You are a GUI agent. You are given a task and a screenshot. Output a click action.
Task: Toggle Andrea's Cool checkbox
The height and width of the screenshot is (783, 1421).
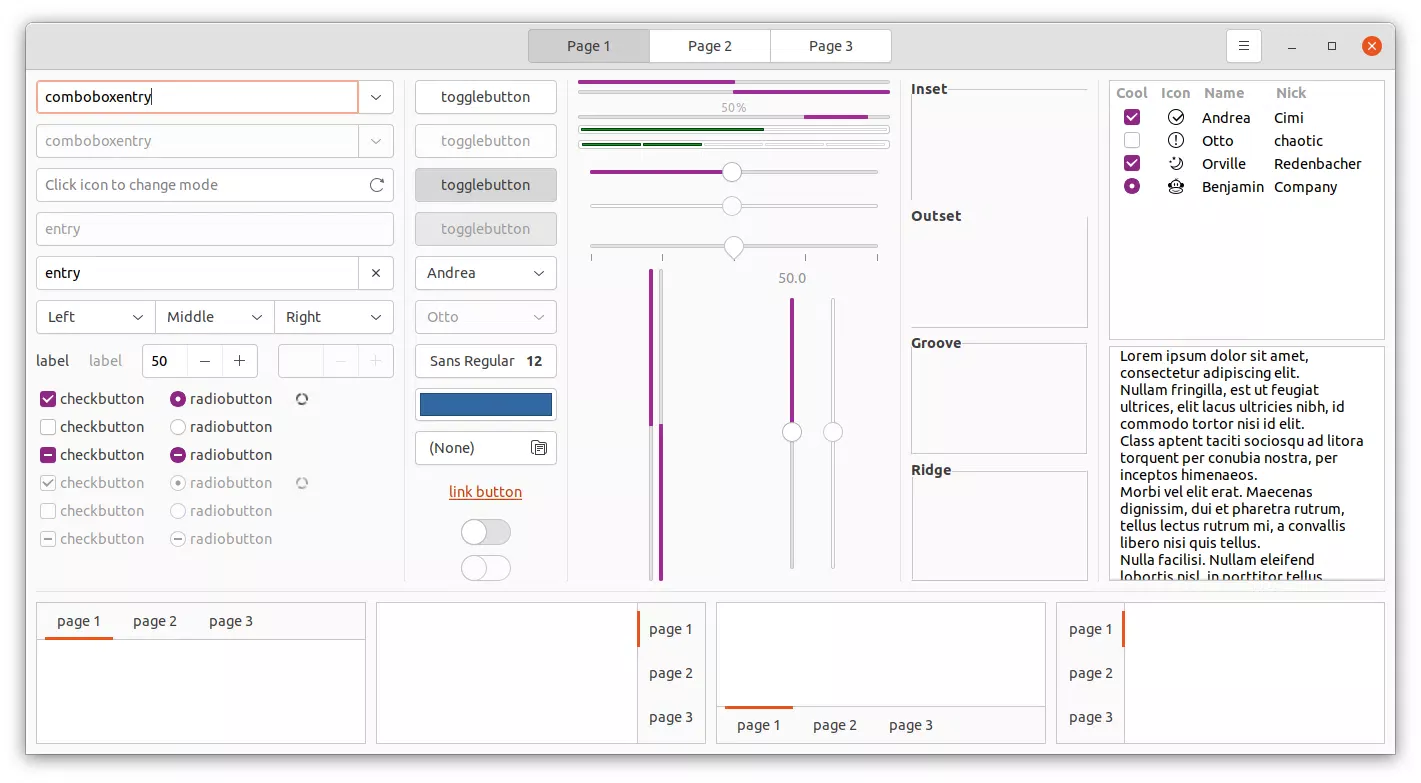pyautogui.click(x=1132, y=118)
